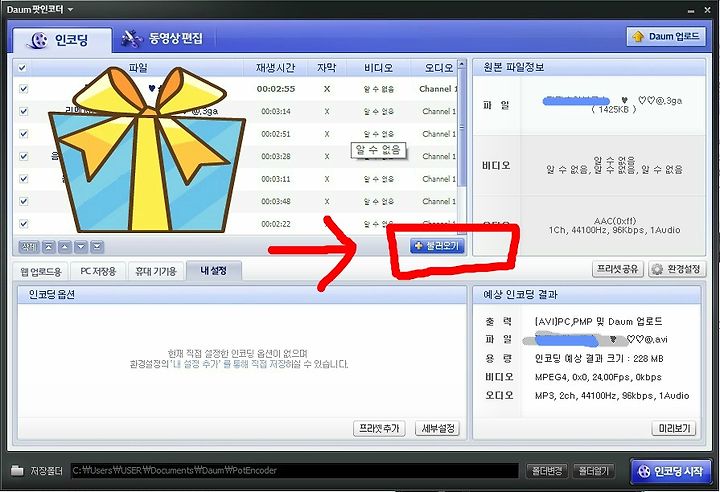Uncheck the file with duration 00:03:48
Screen dimensions: 720x492
[x=23, y=201]
